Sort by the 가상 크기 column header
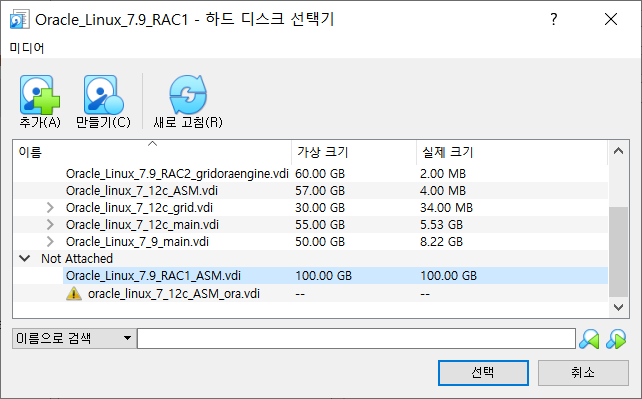The height and width of the screenshot is (399, 642). point(354,152)
